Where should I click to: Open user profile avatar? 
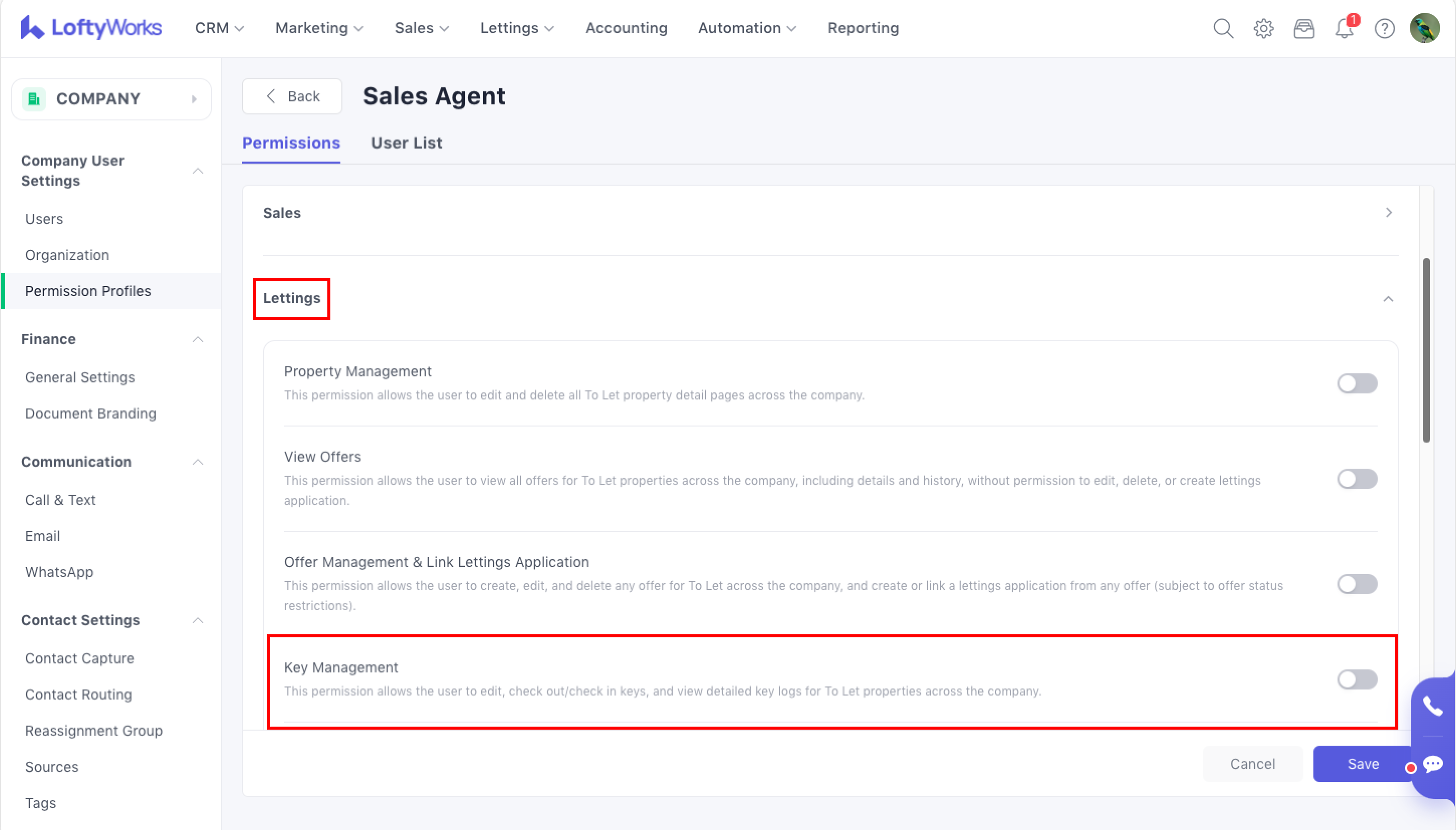(x=1424, y=28)
